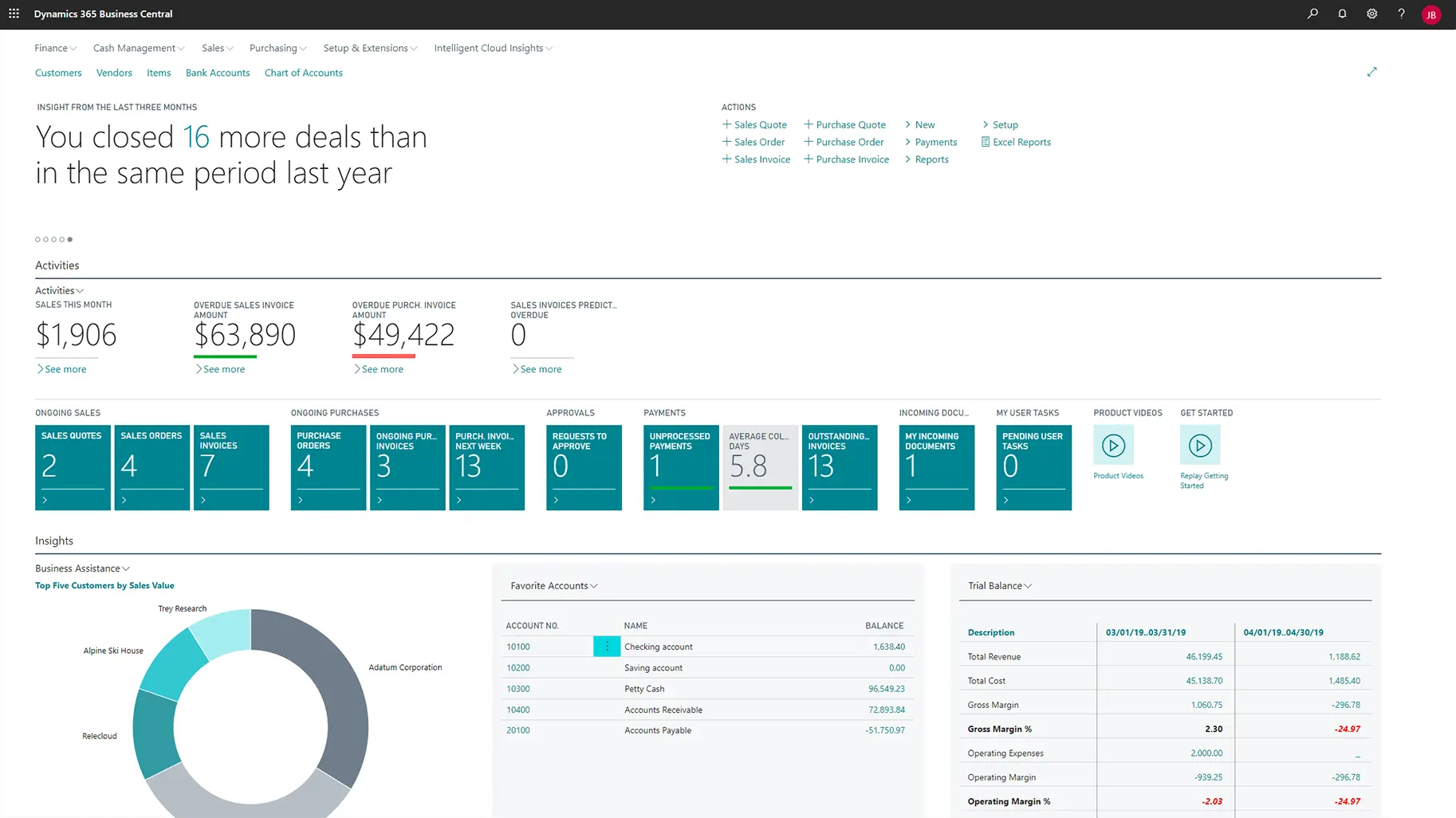Open notifications from the bell icon

pyautogui.click(x=1342, y=14)
